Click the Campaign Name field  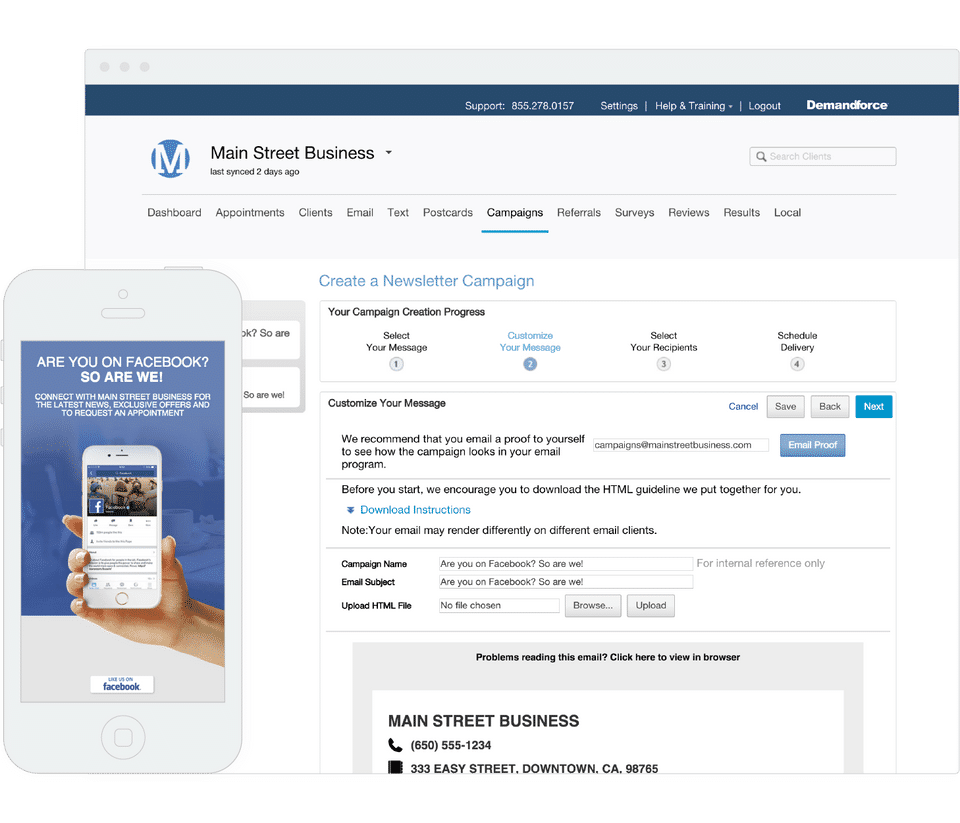(566, 564)
